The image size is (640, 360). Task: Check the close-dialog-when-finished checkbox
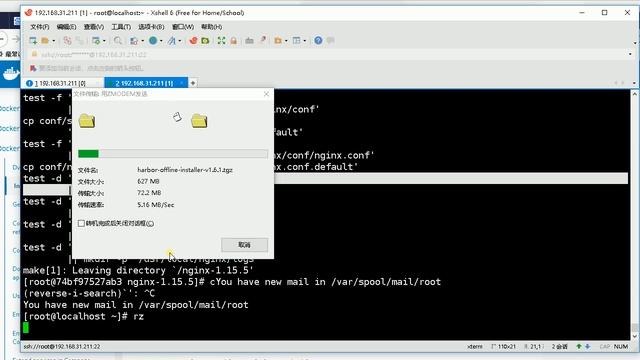(81, 223)
